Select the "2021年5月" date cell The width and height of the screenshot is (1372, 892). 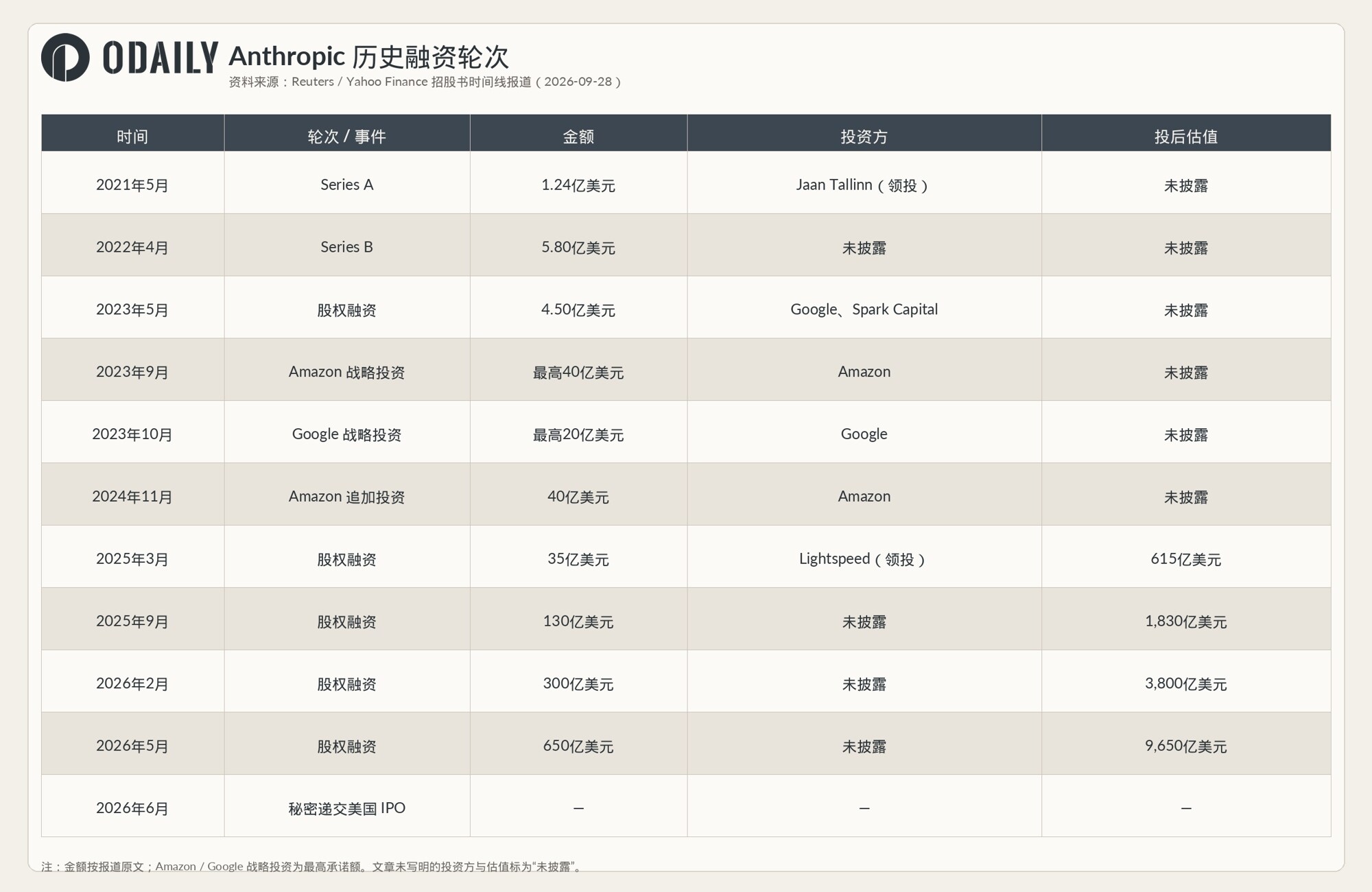click(x=132, y=183)
